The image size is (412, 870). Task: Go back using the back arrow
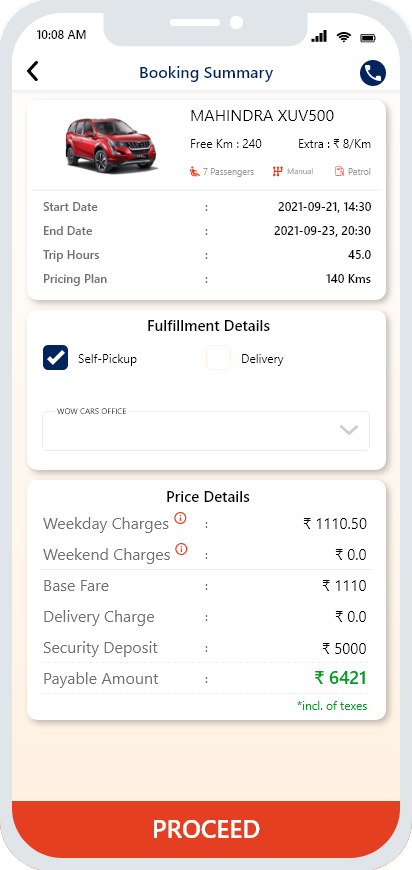(33, 72)
